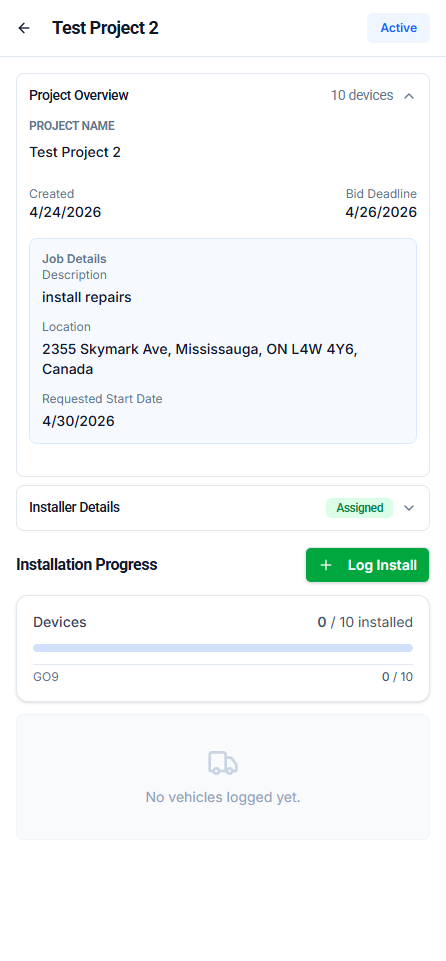Viewport: 446px width, 961px height.
Task: Click the Log Install button
Action: coord(368,565)
